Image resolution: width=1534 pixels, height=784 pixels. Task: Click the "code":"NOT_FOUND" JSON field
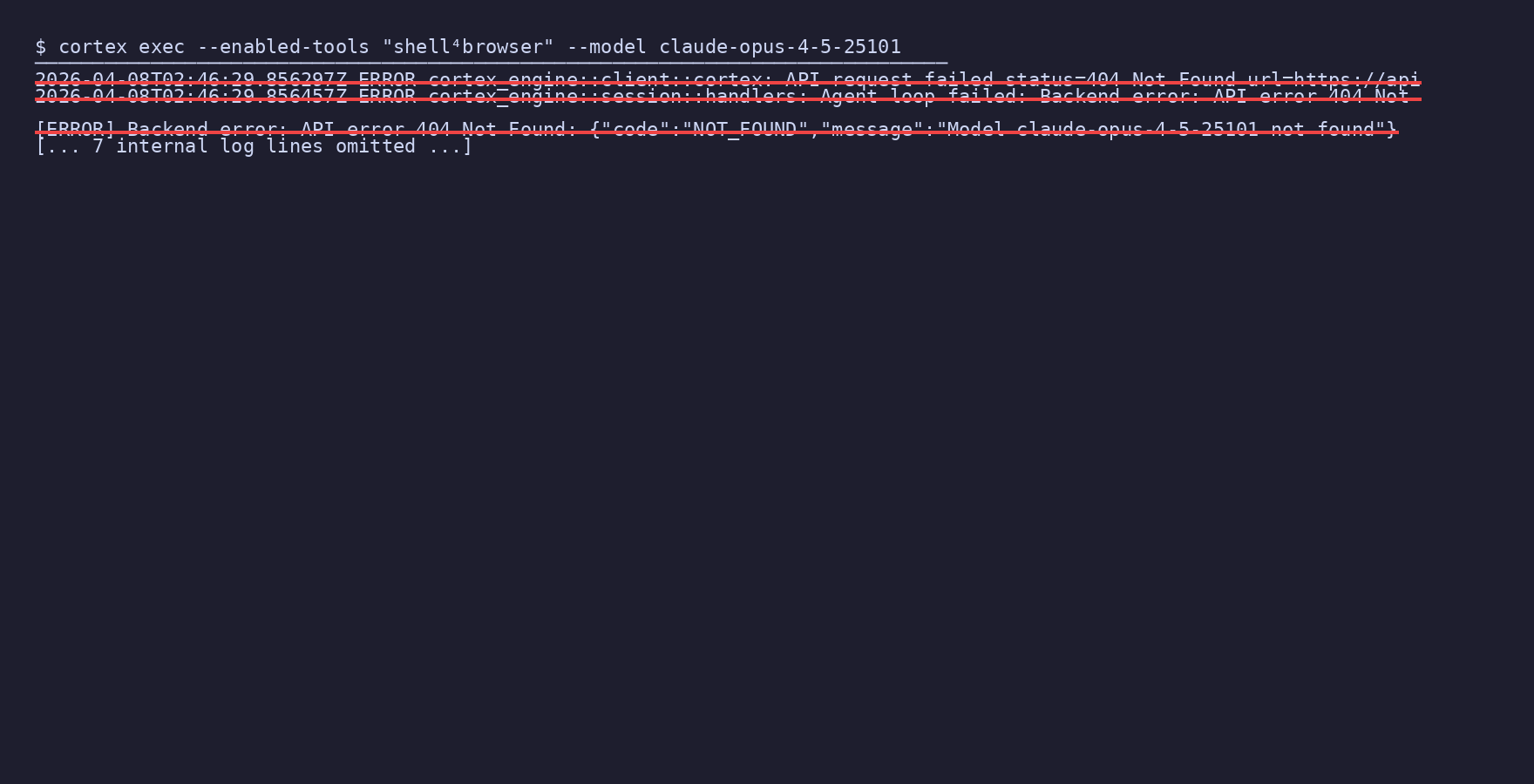pyautogui.click(x=704, y=130)
